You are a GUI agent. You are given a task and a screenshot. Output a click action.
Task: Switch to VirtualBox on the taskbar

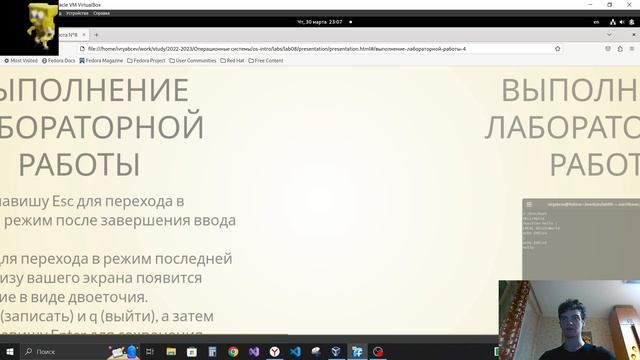(x=336, y=351)
